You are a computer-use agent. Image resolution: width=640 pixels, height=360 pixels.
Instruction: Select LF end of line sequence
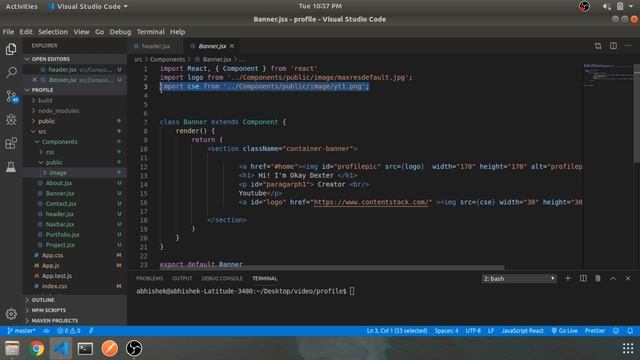pyautogui.click(x=491, y=331)
